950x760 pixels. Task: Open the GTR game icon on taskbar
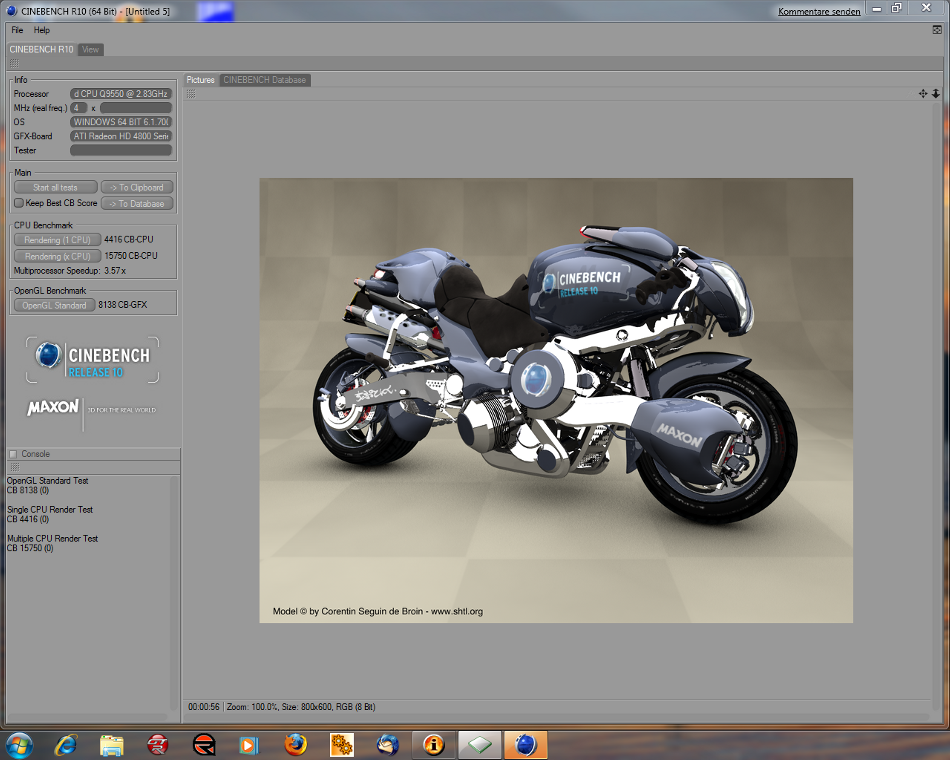[x=158, y=745]
